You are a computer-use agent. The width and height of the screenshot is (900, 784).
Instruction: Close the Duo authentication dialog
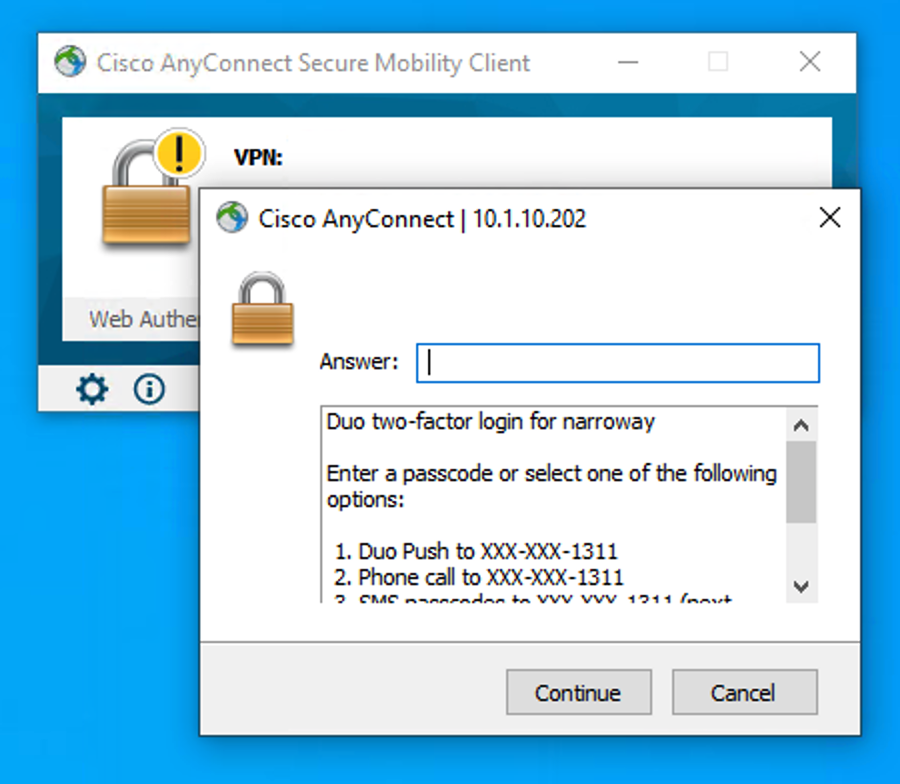click(830, 217)
